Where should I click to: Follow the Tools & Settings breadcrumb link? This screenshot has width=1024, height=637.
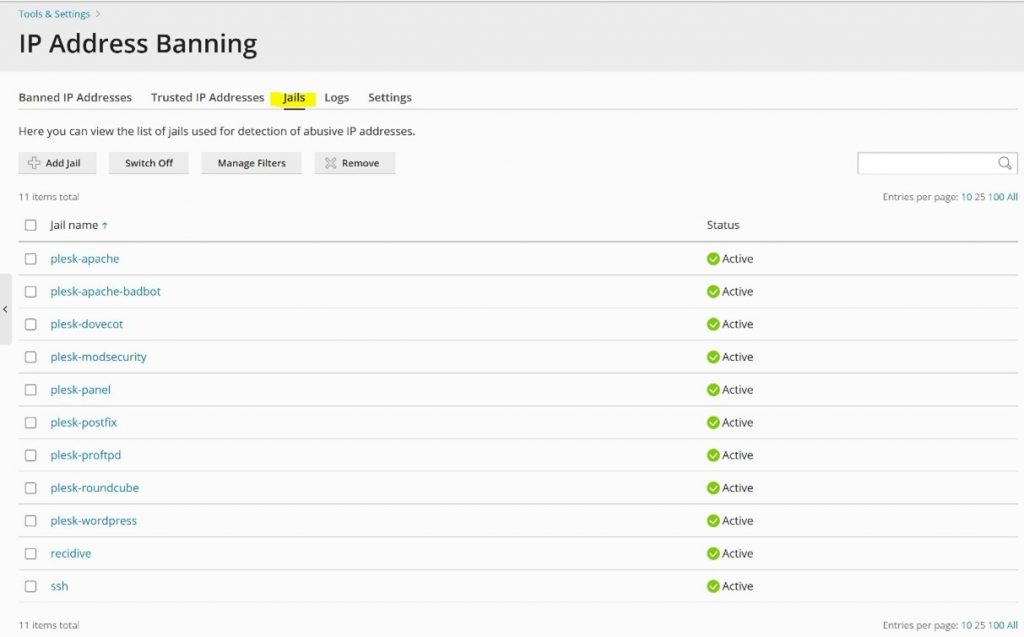(x=54, y=14)
